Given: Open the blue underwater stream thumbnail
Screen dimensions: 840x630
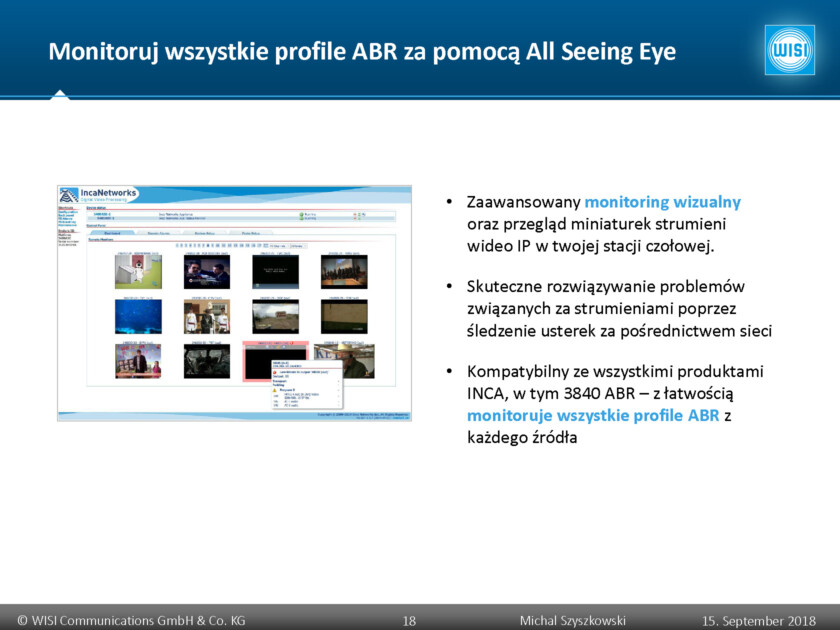Looking at the screenshot, I should click(x=139, y=316).
